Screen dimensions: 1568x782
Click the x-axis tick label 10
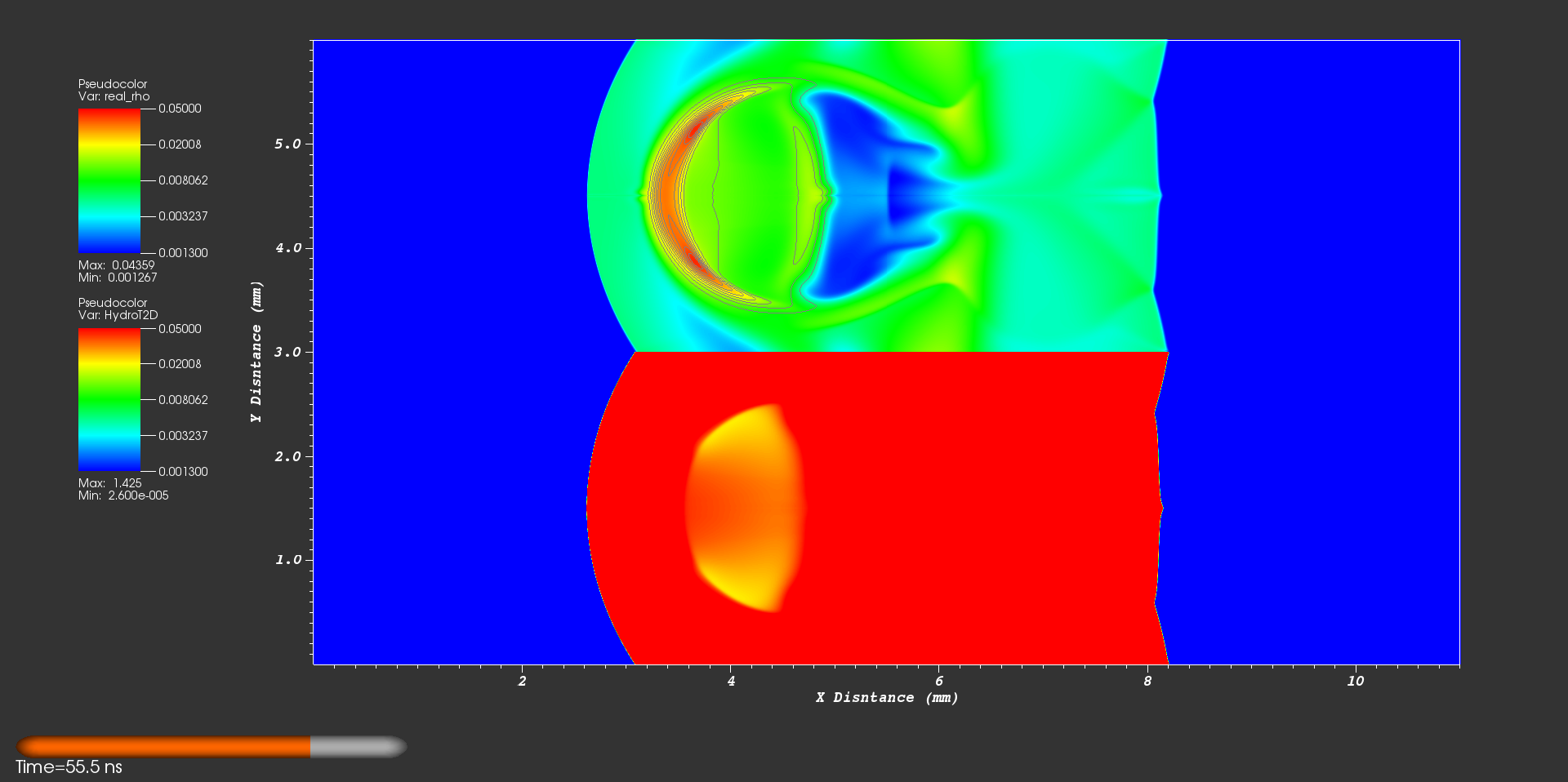(1356, 681)
